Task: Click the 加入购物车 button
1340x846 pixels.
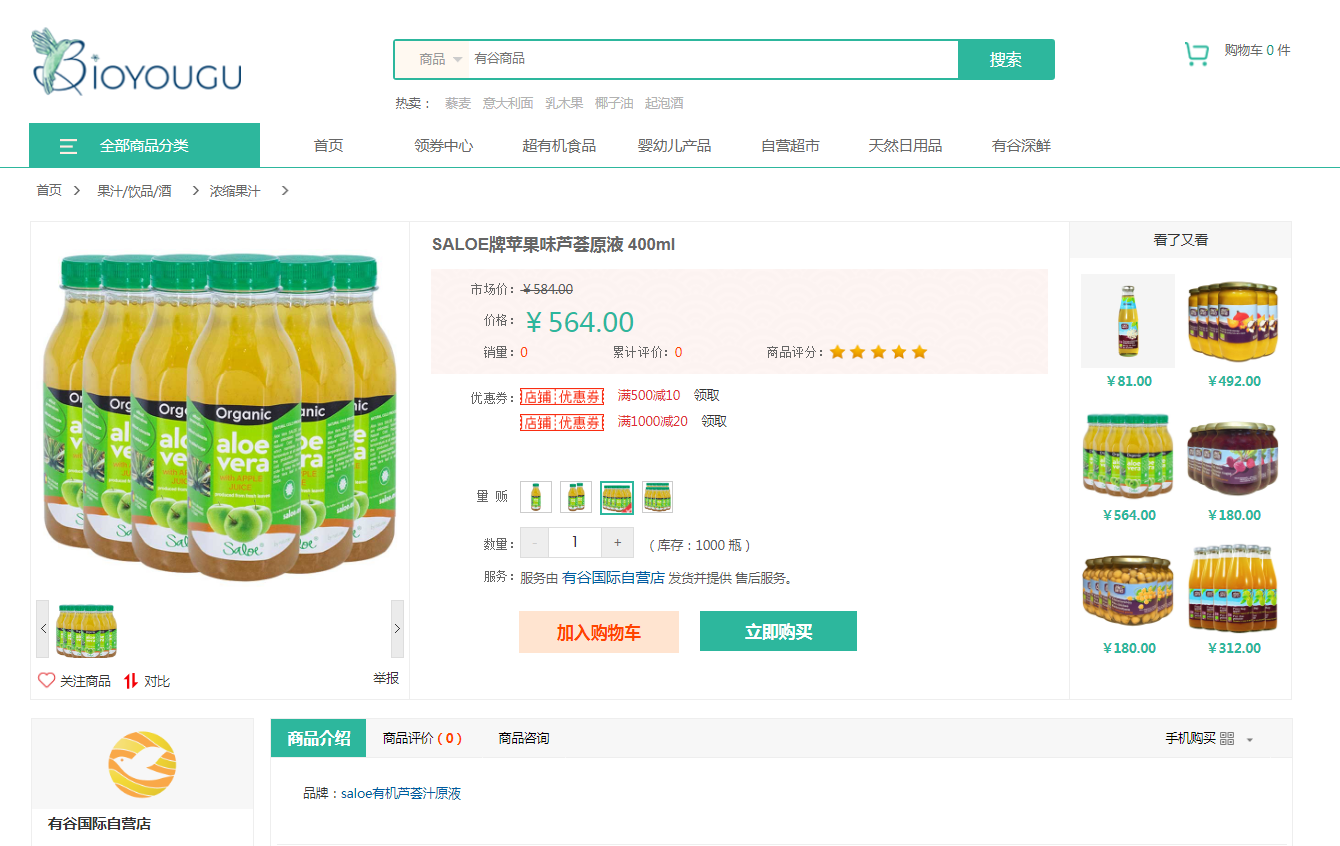Action: (599, 632)
